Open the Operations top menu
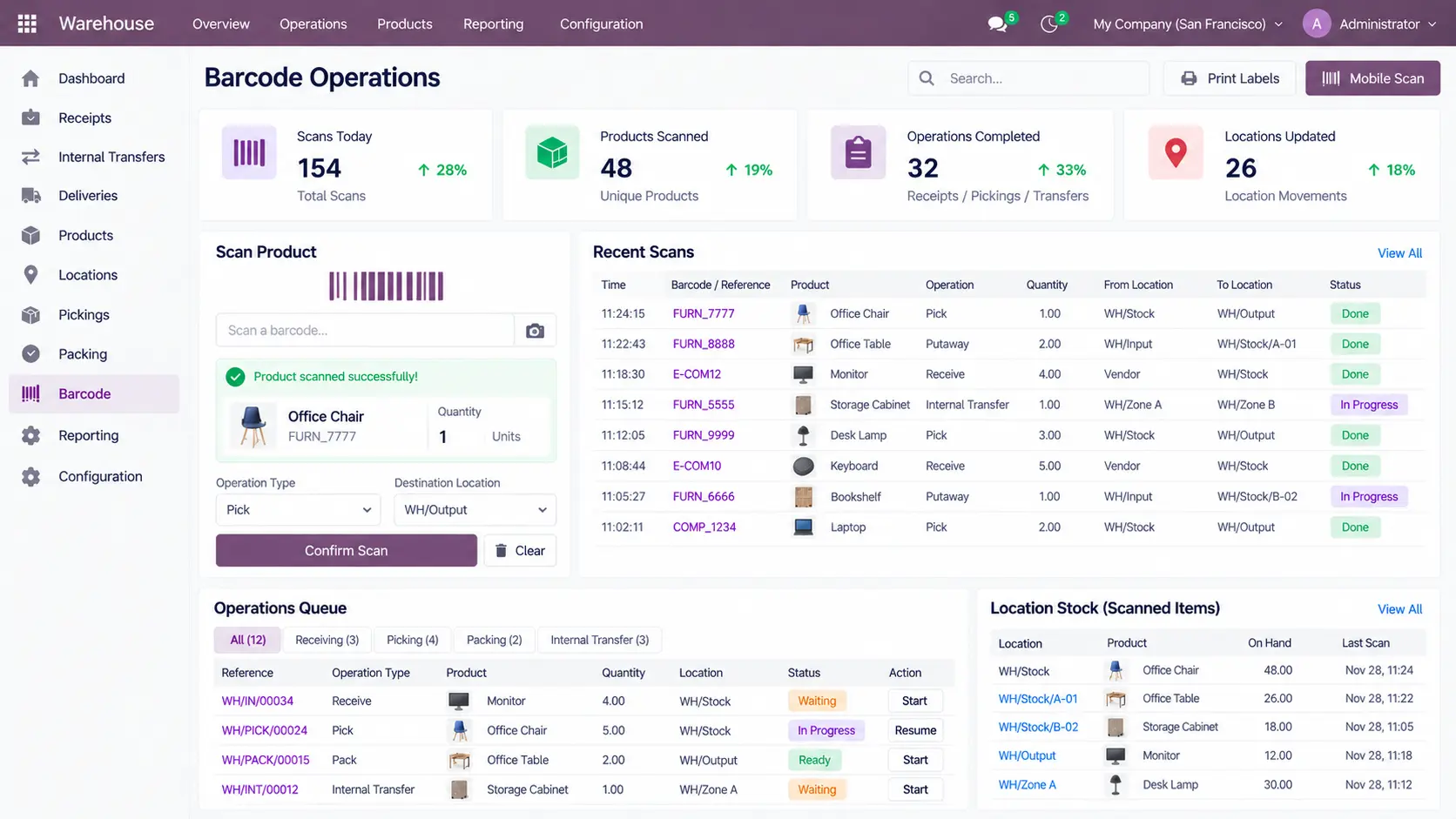 click(313, 24)
